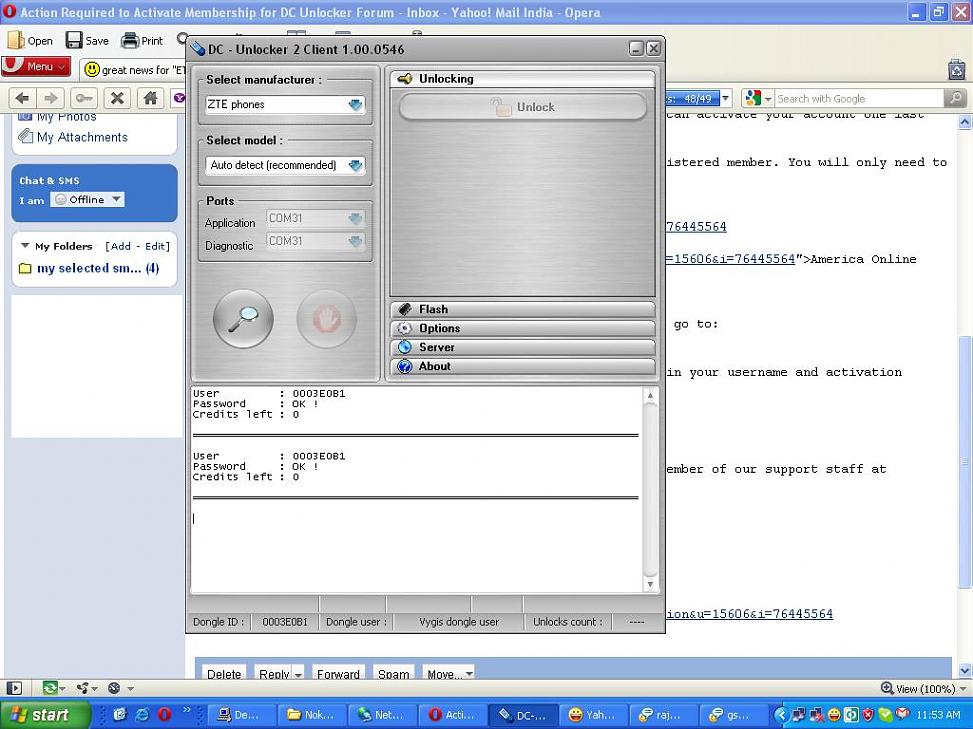Click the password wand key icon
The height and width of the screenshot is (729, 973).
click(x=84, y=98)
